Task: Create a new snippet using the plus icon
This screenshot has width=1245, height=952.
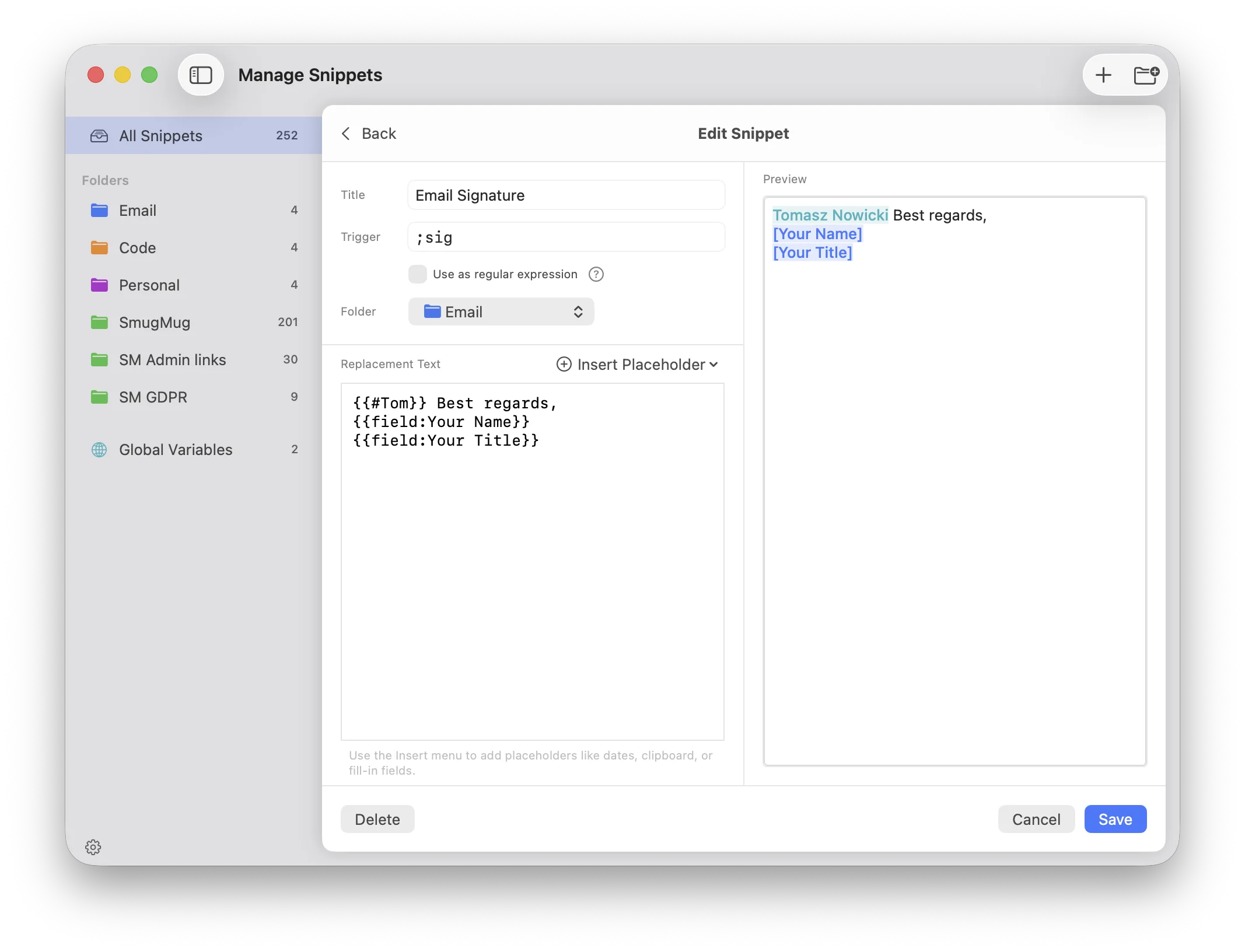Action: 1103,75
